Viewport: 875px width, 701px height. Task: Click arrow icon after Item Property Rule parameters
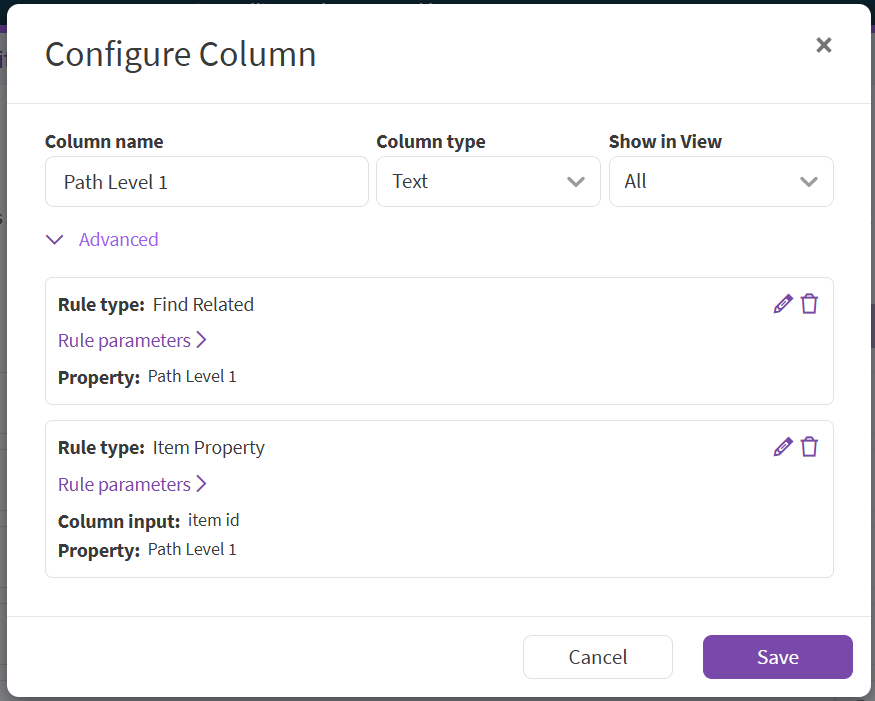click(x=202, y=484)
